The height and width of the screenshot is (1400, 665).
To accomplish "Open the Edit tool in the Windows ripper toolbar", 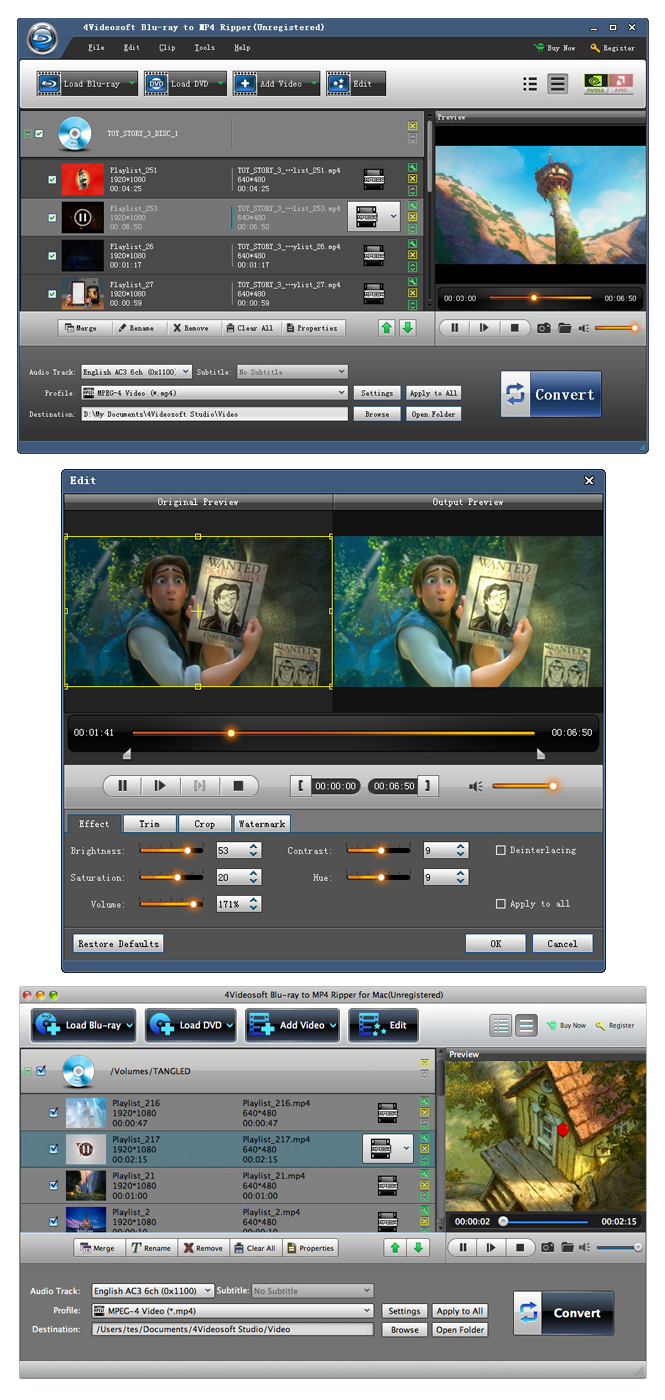I will tap(355, 84).
